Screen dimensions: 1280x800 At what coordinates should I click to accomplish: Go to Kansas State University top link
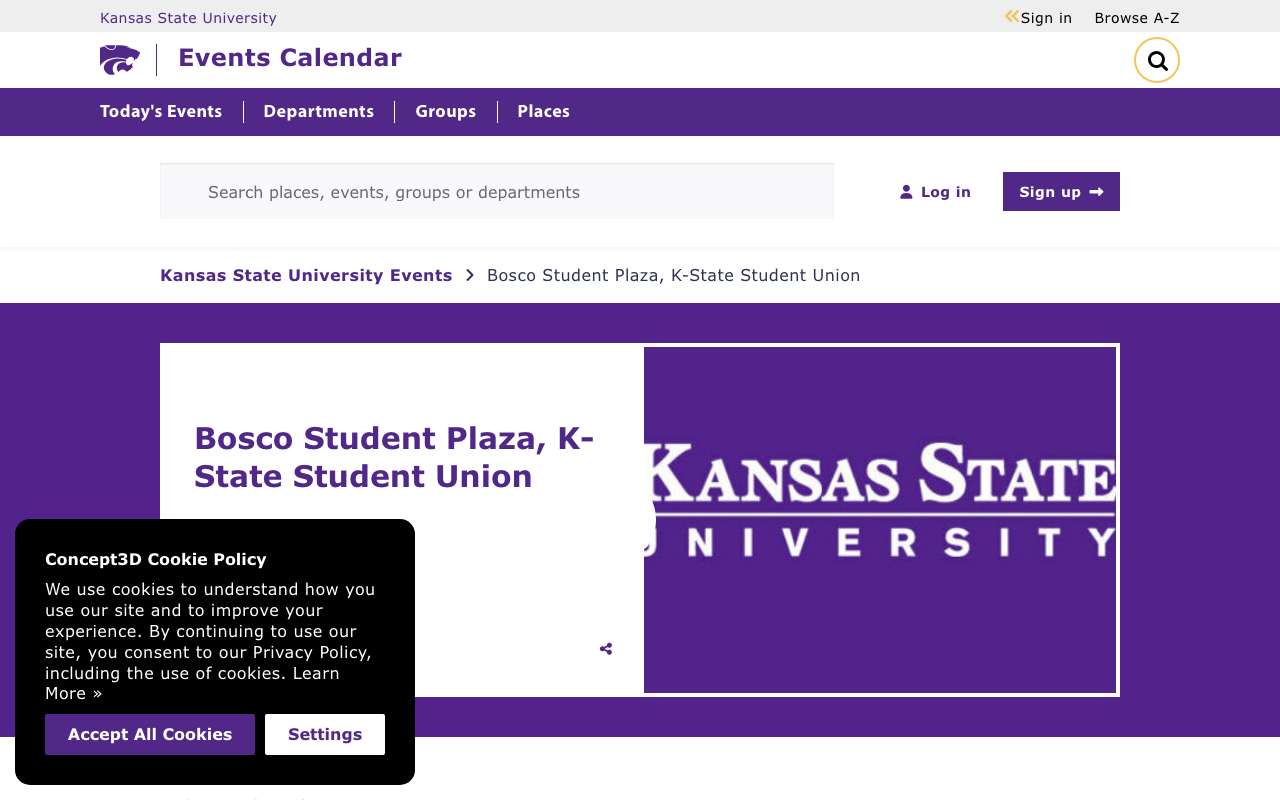click(x=188, y=18)
